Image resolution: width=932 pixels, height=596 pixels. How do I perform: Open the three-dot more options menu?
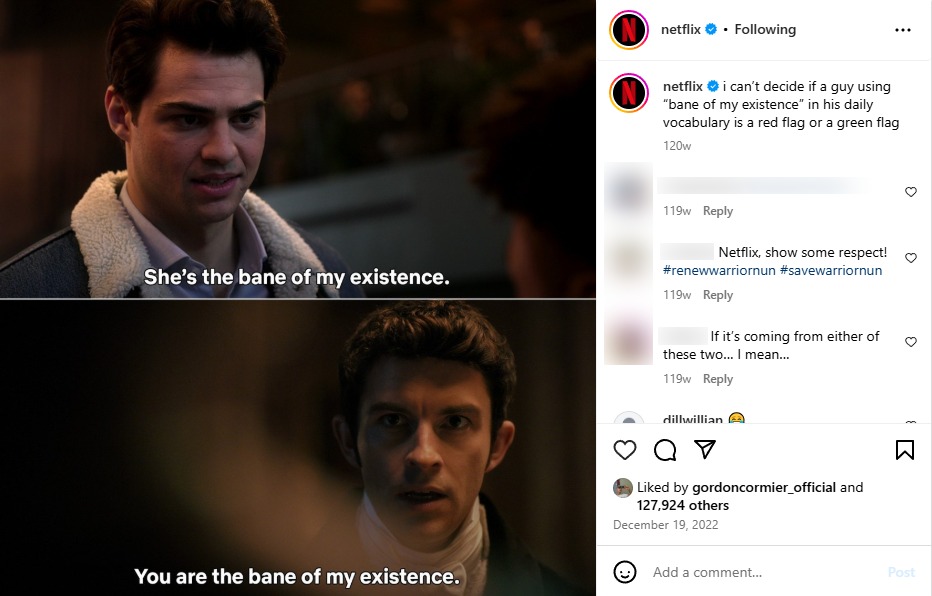(x=903, y=30)
